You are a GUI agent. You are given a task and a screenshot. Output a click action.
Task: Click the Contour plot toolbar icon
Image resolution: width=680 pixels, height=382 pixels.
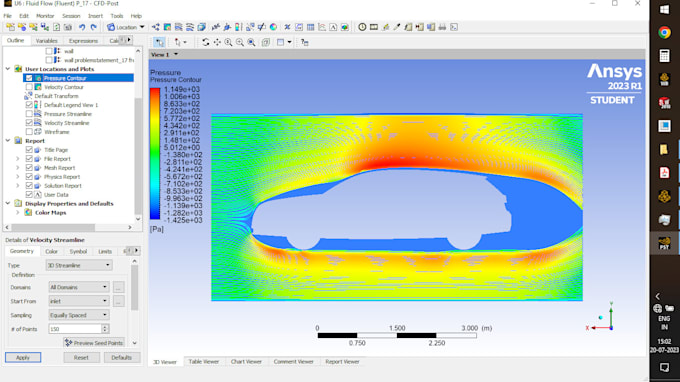pyautogui.click(x=167, y=27)
